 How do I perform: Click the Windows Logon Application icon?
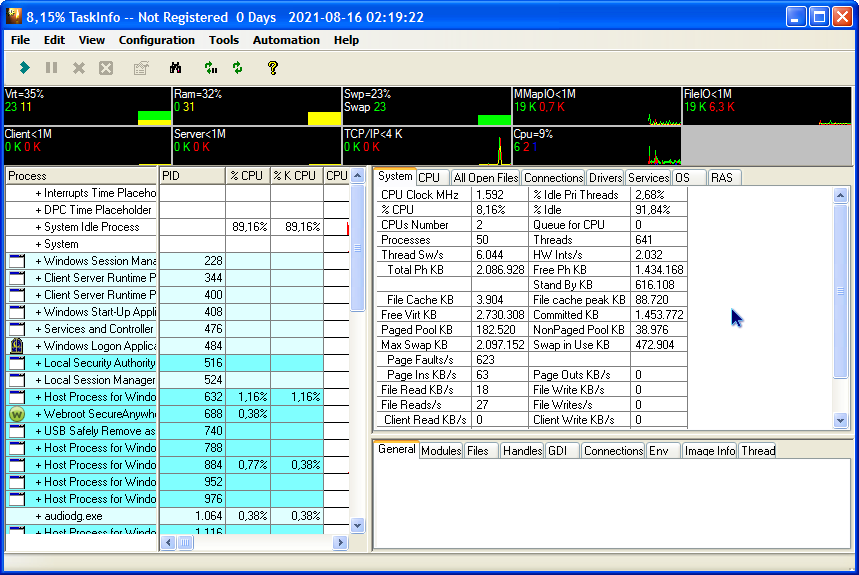click(x=17, y=346)
